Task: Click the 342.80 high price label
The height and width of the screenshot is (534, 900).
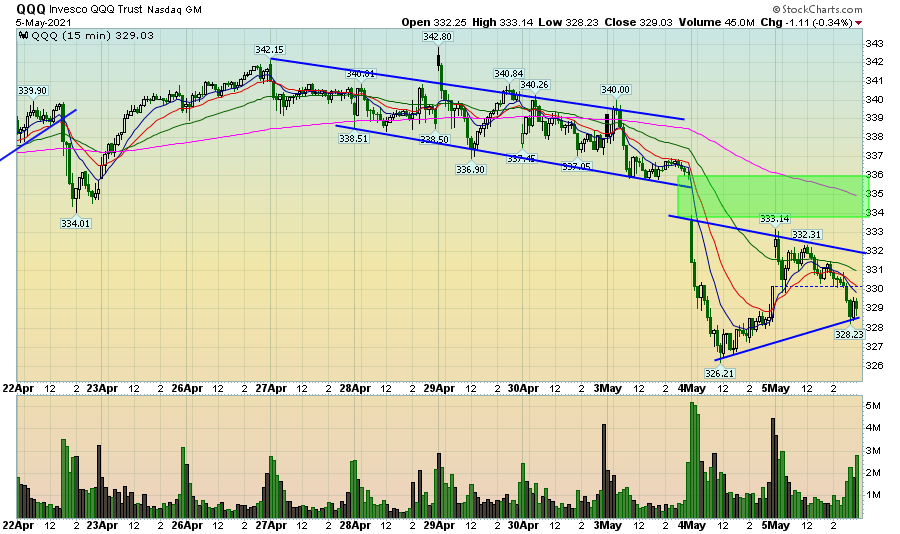Action: click(437, 37)
